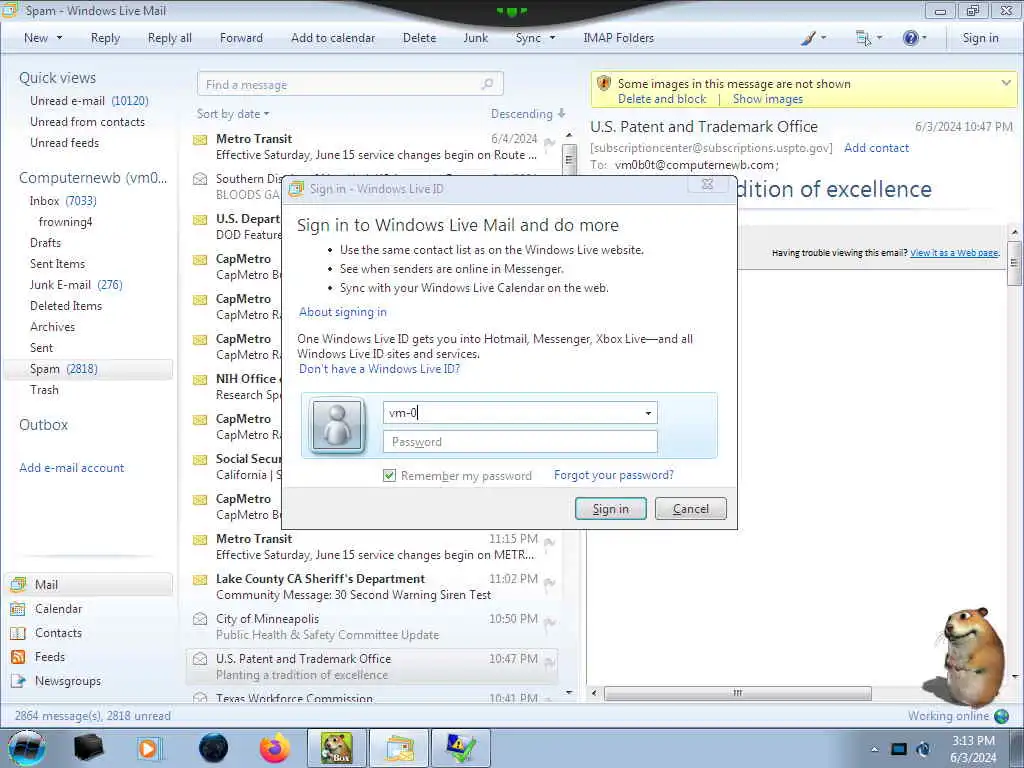Viewport: 1024px width, 768px height.
Task: Click Don't have a Windows Live ID link
Action: tap(379, 369)
